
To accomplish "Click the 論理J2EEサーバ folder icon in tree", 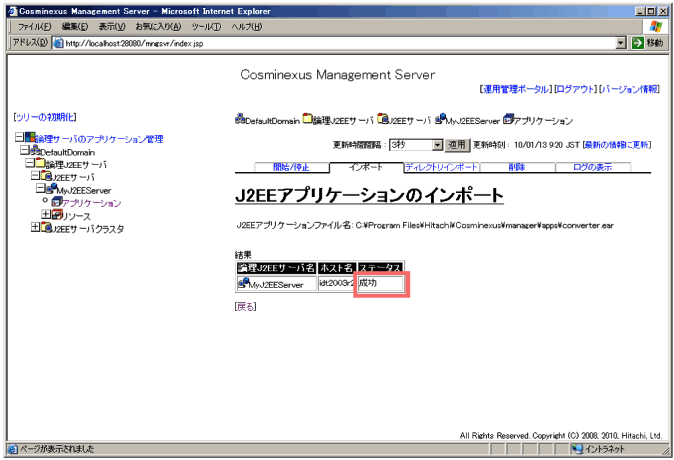I will pyautogui.click(x=40, y=163).
